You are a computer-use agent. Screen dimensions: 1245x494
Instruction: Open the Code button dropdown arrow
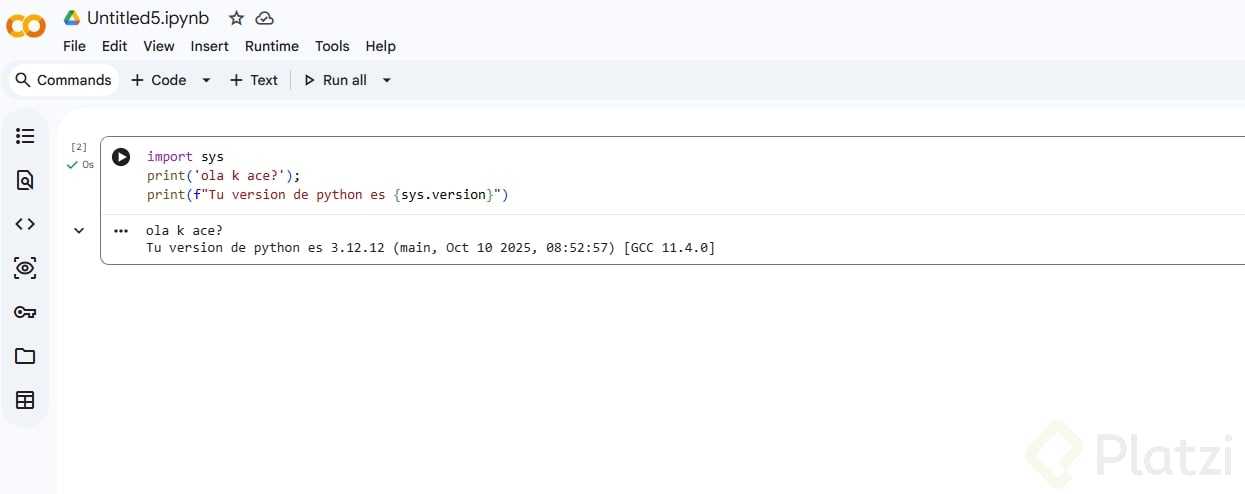(206, 80)
